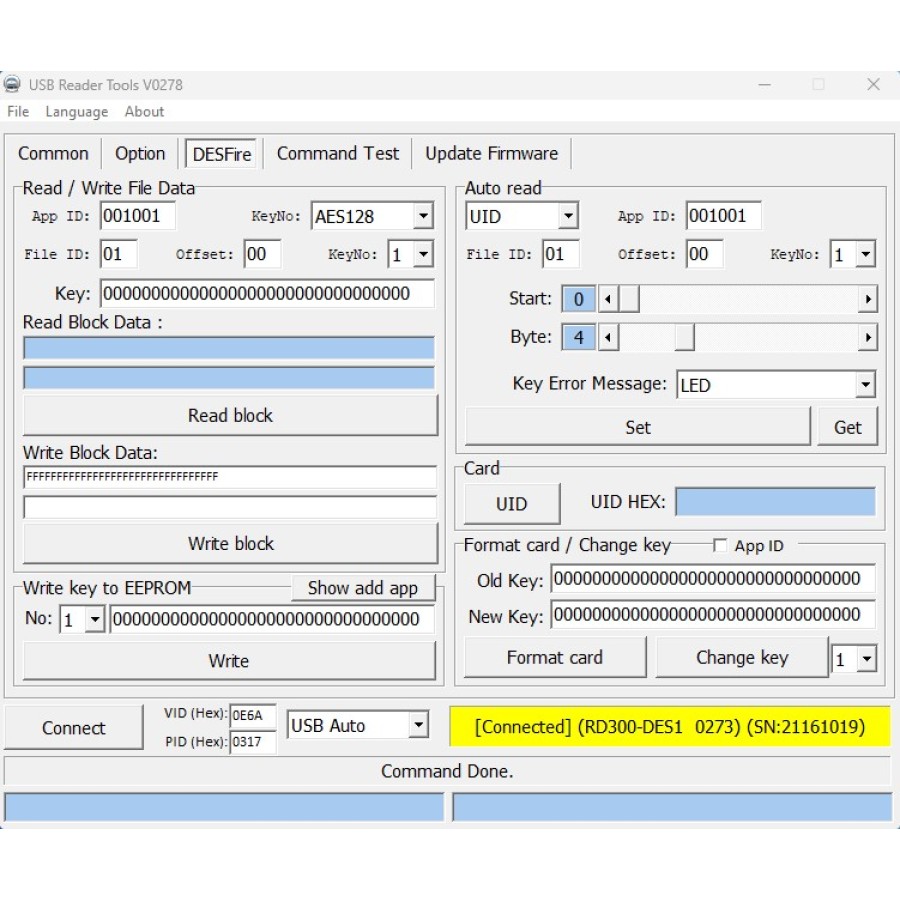This screenshot has width=900, height=900.
Task: Click the Byte slider right arrow
Action: click(x=867, y=338)
